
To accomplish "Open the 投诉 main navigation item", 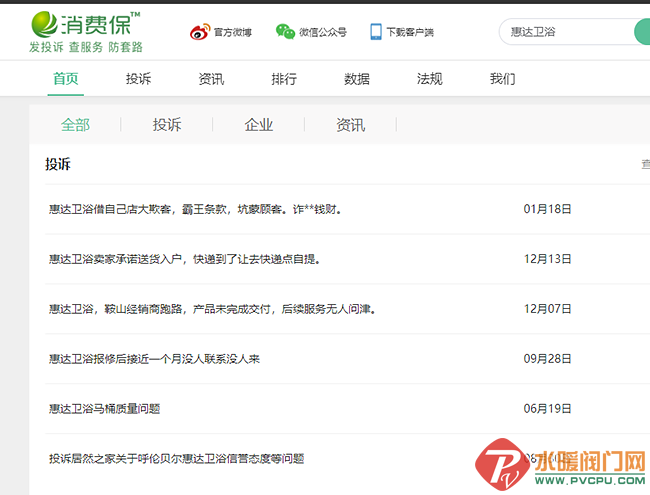I will click(138, 78).
